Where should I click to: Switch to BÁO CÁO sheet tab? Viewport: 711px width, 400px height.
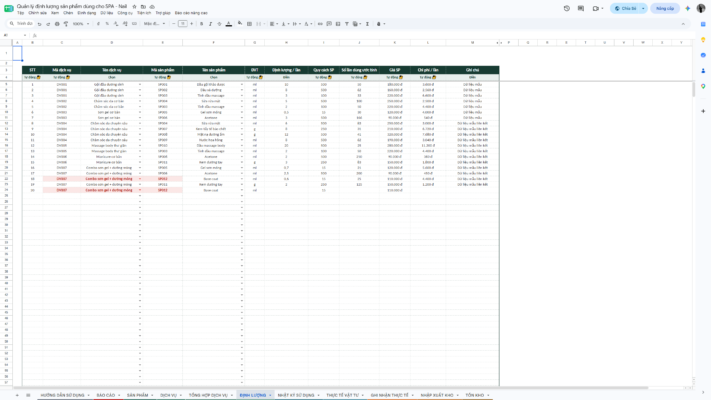[106, 395]
